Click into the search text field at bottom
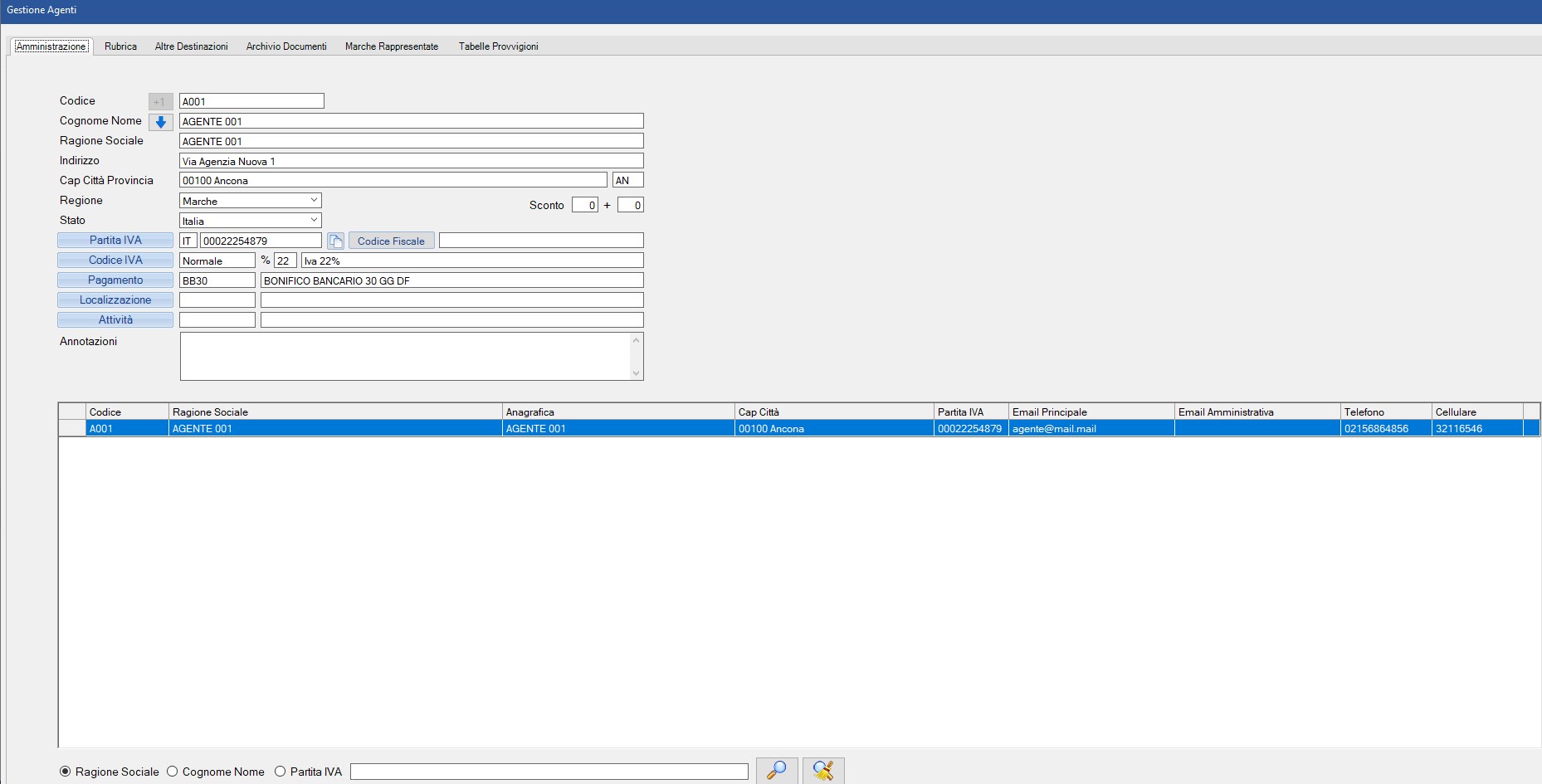This screenshot has height=784, width=1542. (549, 772)
